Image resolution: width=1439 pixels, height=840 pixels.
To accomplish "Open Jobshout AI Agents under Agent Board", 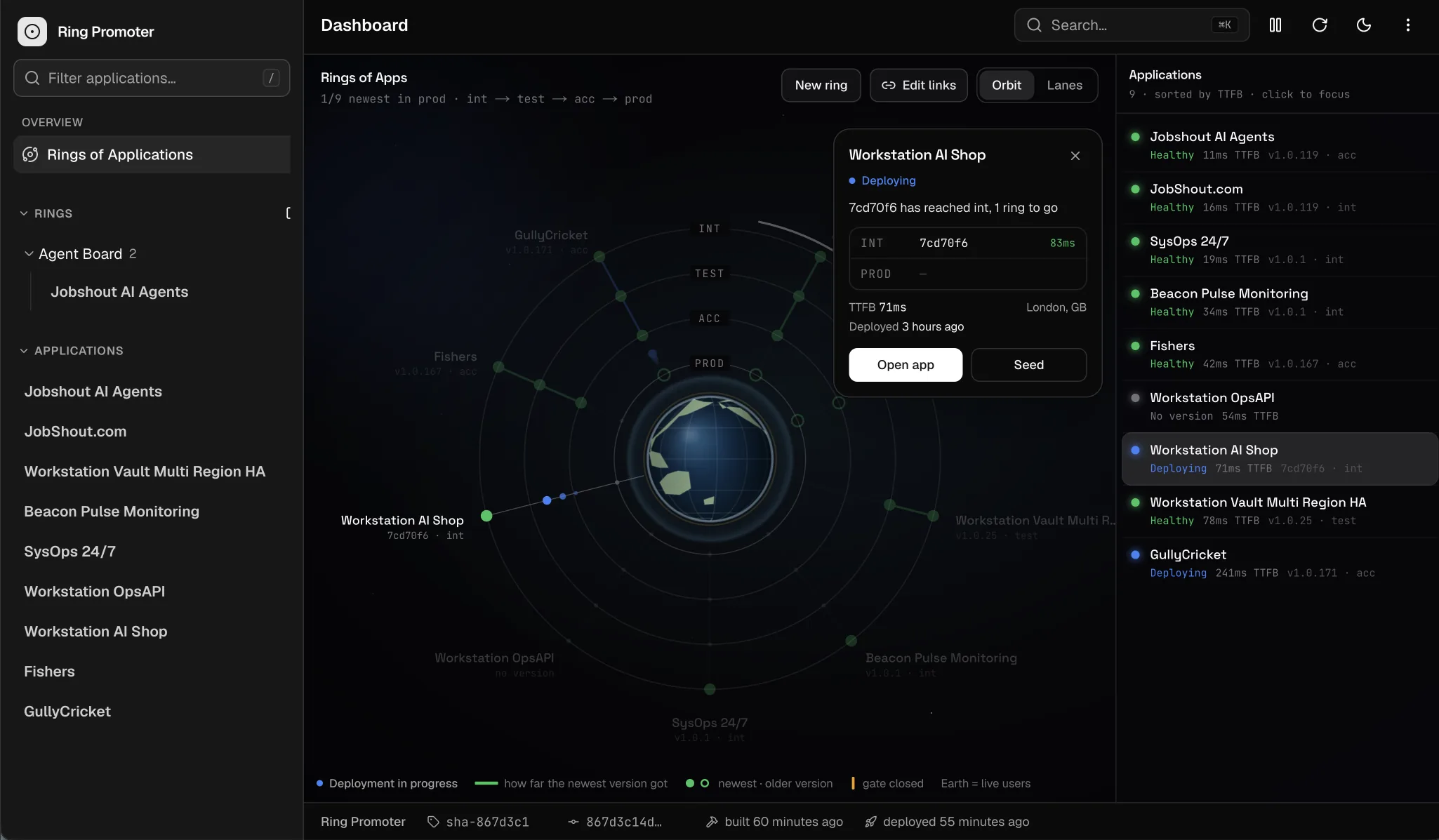I will point(119,292).
